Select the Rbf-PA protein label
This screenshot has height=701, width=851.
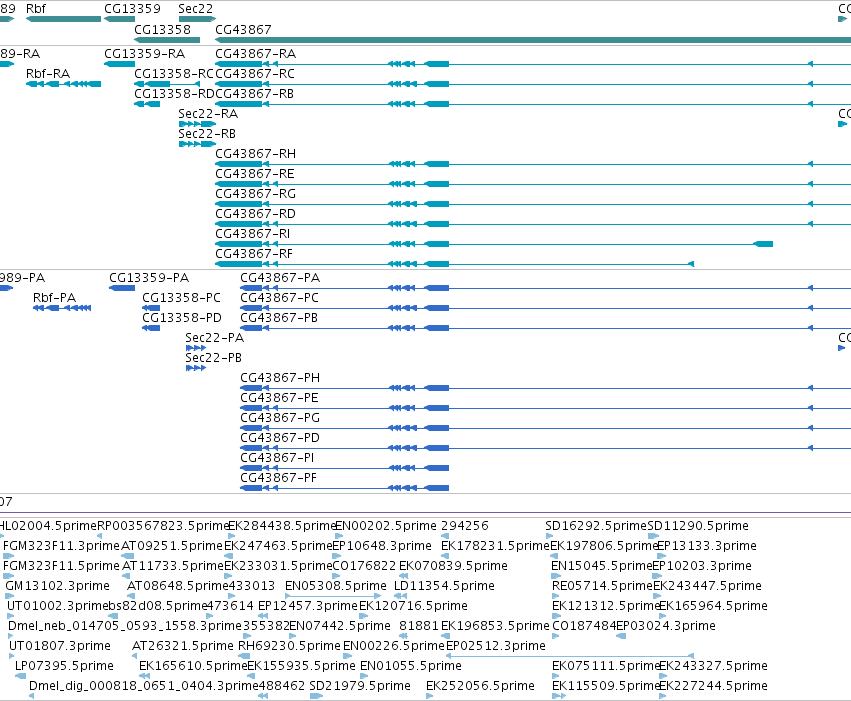(x=54, y=298)
